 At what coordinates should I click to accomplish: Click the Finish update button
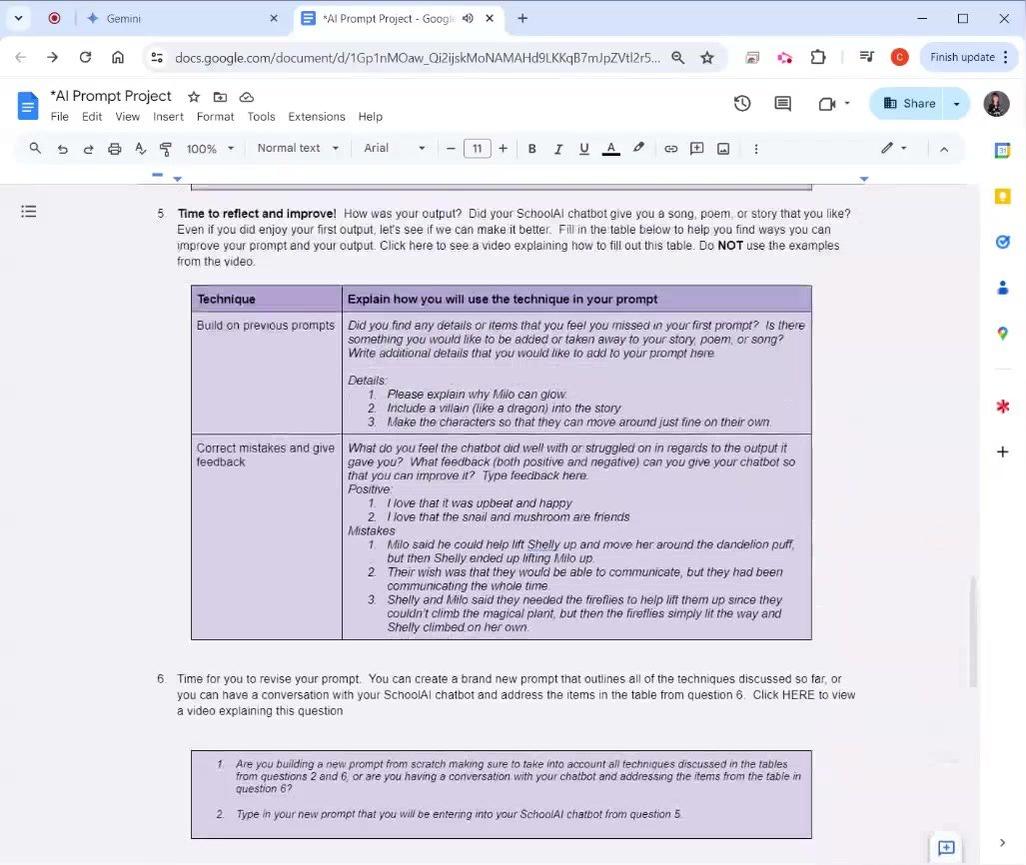pos(970,58)
